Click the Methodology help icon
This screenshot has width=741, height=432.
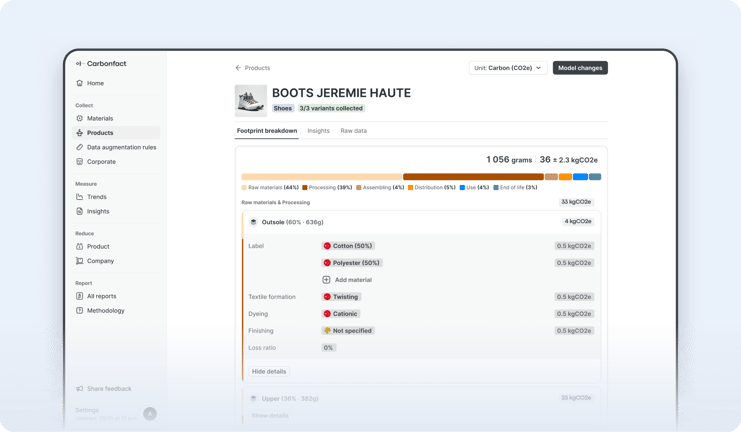click(x=79, y=311)
